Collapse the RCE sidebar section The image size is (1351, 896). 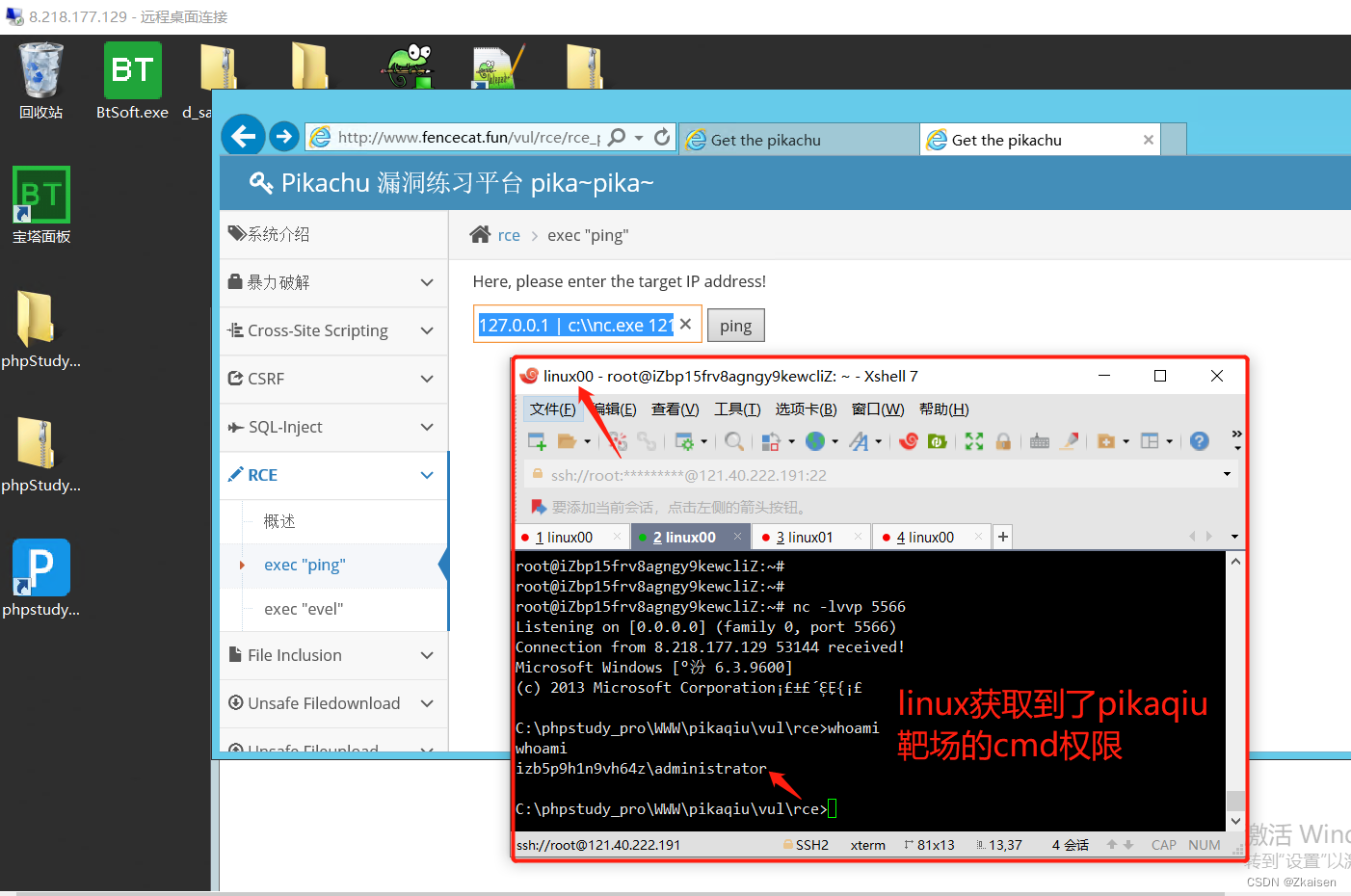click(333, 475)
